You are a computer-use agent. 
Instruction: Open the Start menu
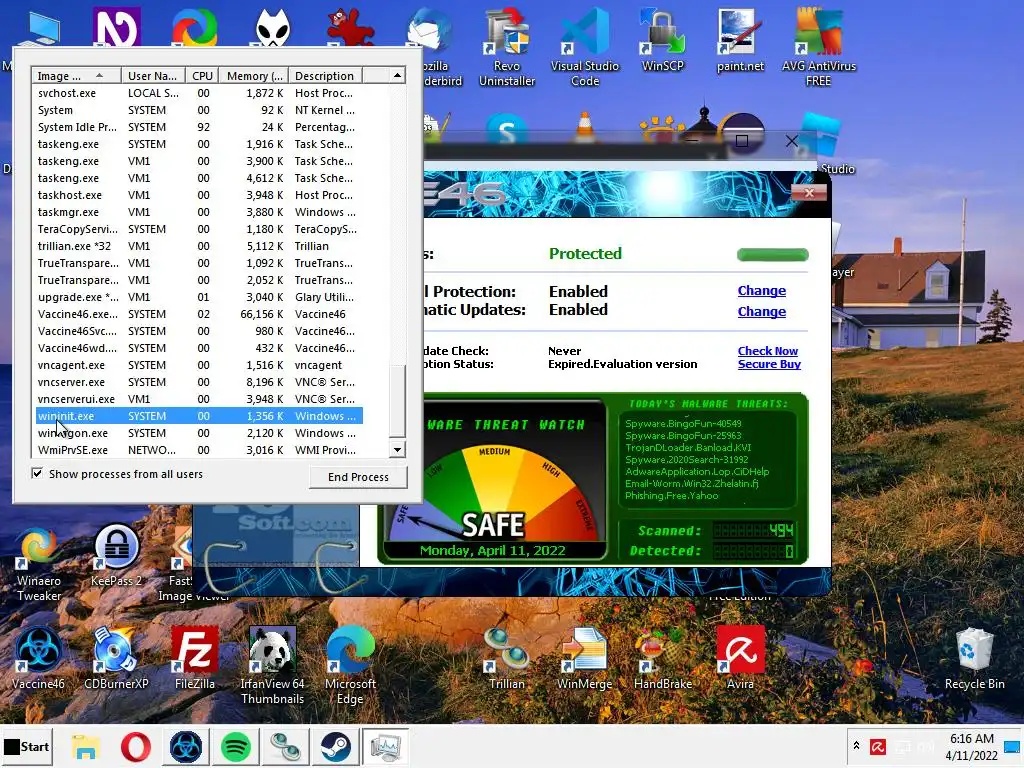click(x=27, y=746)
